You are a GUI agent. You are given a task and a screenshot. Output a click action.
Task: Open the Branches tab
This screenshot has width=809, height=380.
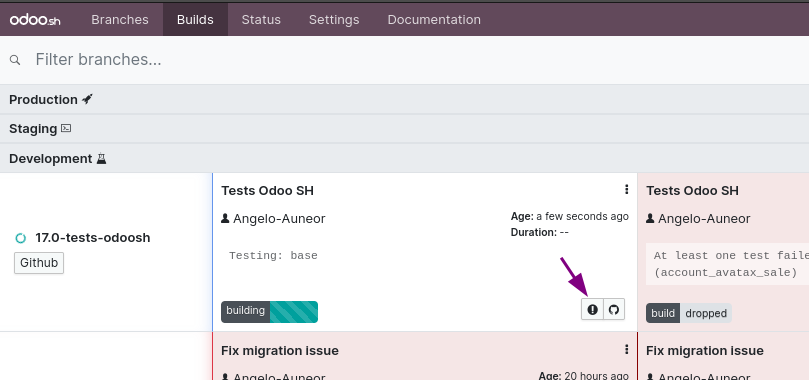click(x=120, y=20)
